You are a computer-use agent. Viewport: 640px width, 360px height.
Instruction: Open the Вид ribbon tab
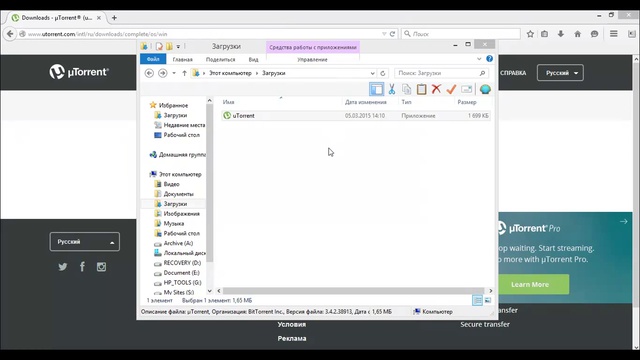(x=253, y=59)
